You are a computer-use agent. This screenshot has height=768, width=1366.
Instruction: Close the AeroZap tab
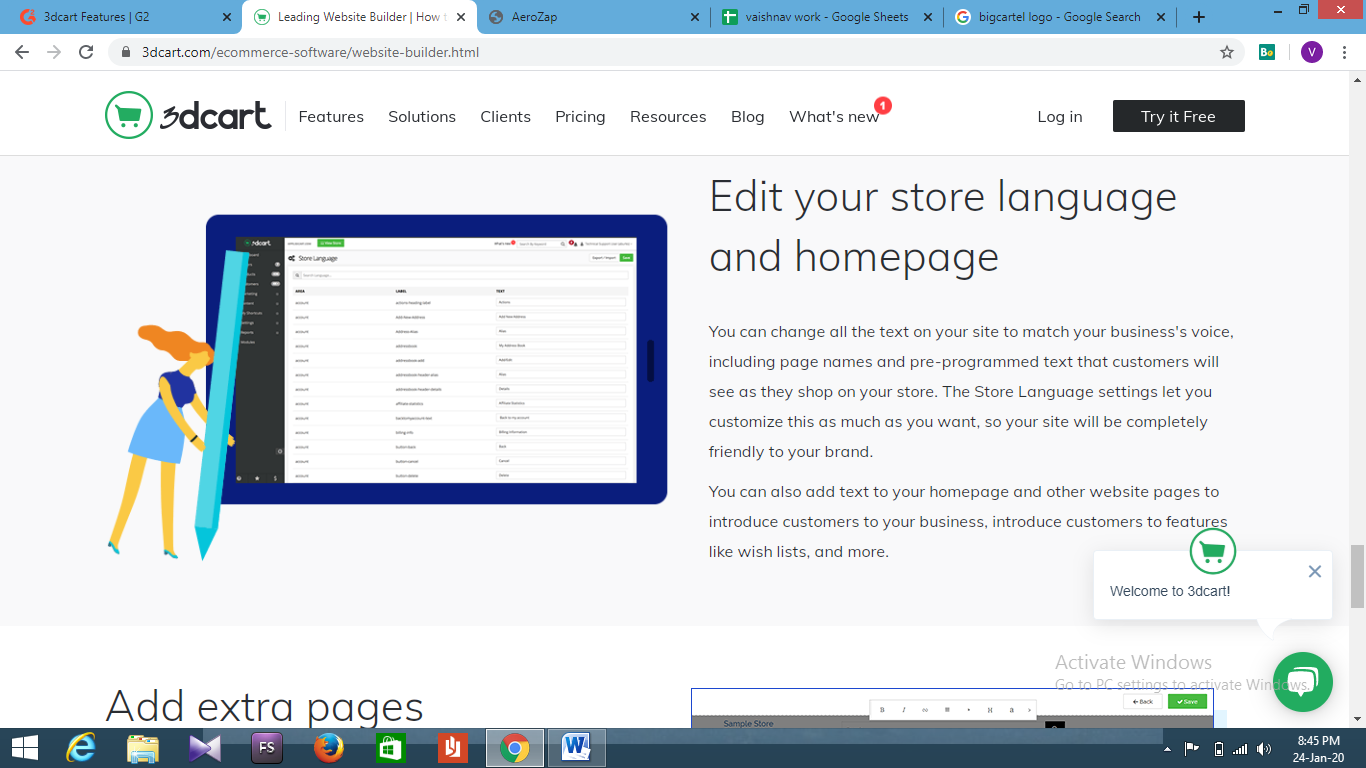pyautogui.click(x=695, y=17)
